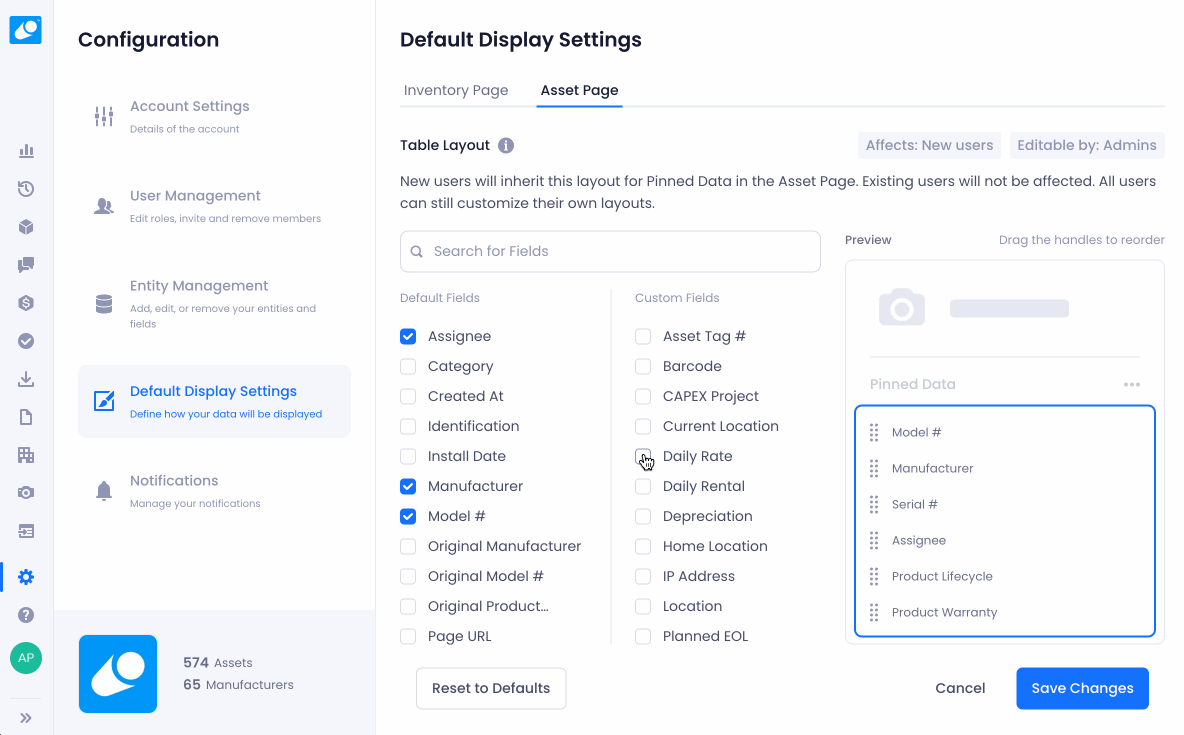Check the Created At field

click(x=408, y=396)
